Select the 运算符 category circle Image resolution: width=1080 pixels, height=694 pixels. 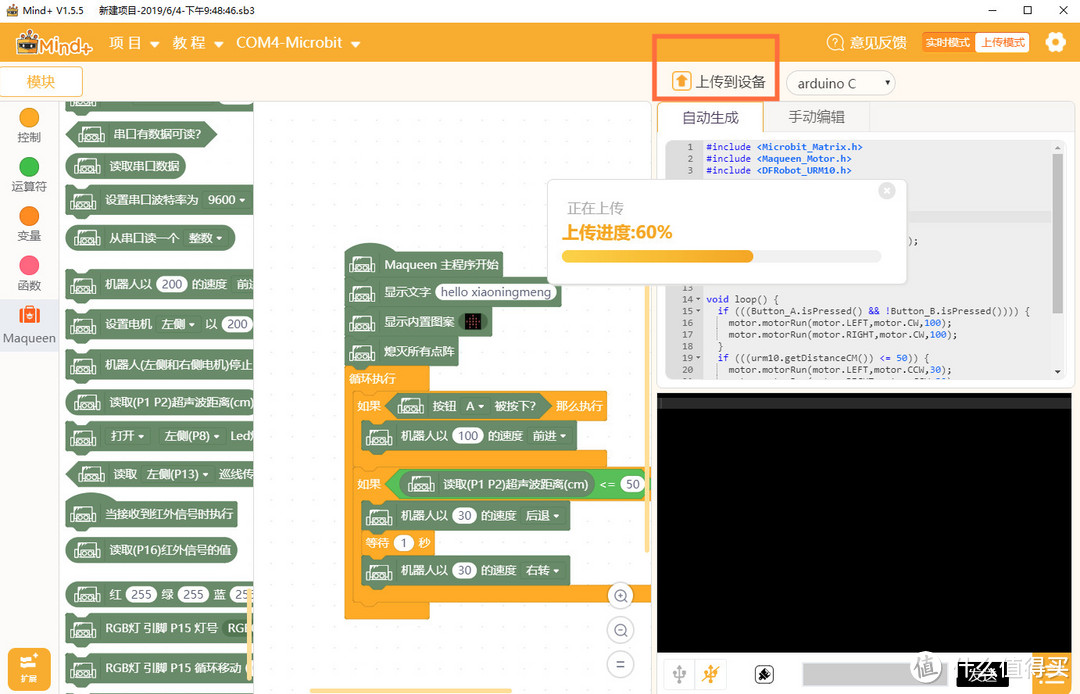point(29,167)
